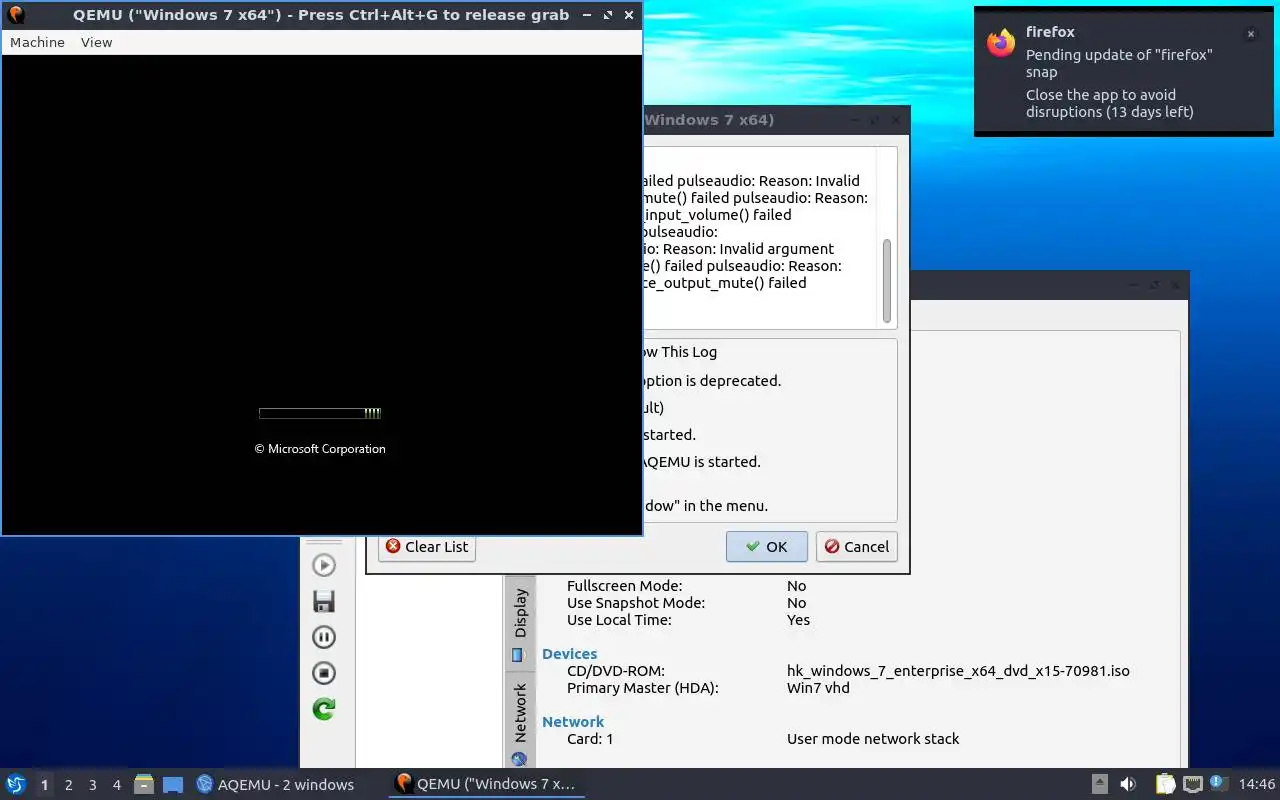The image size is (1280, 800).
Task: Click the small icon below Display tab
Action: click(517, 655)
